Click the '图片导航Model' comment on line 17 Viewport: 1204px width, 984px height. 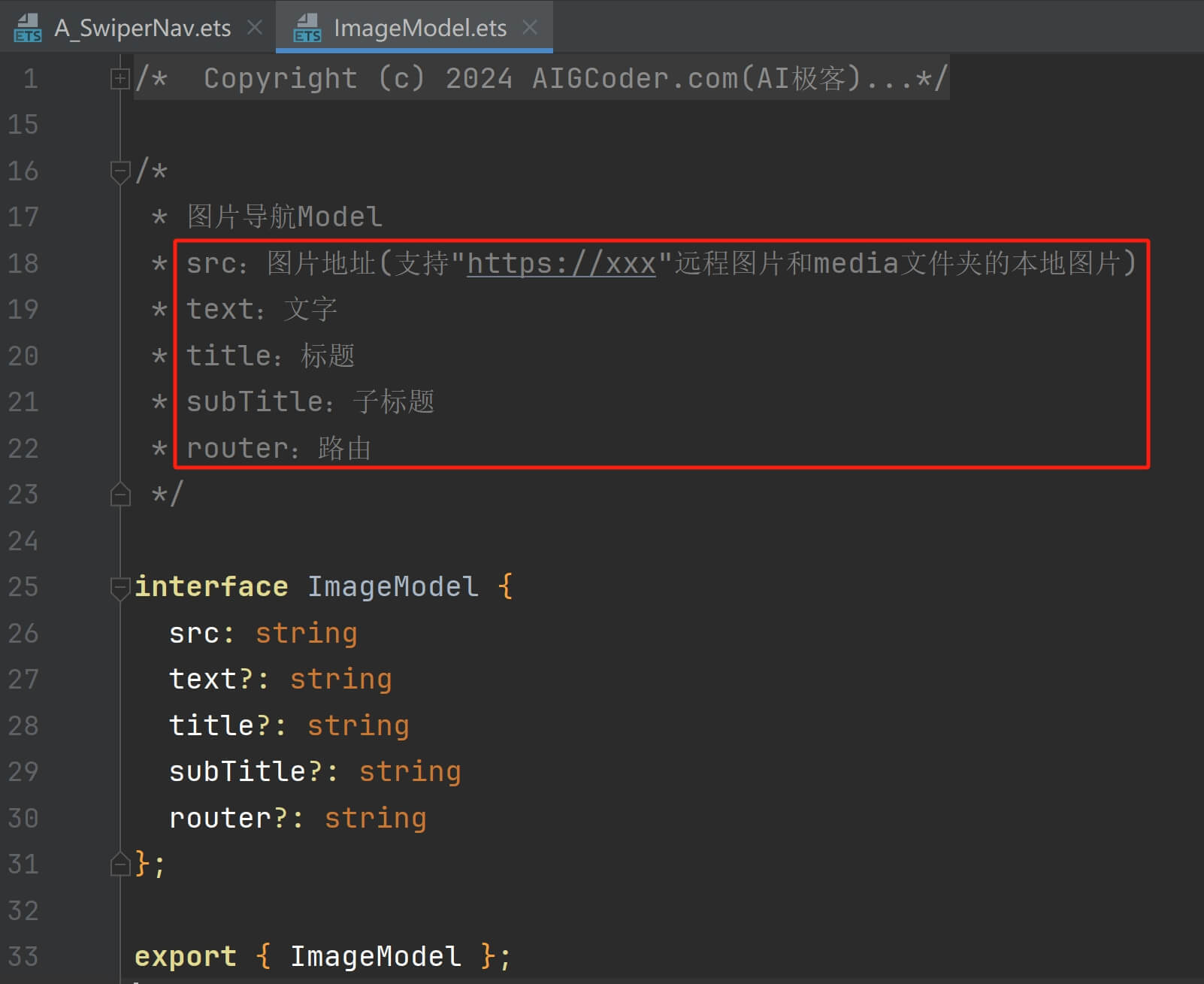(285, 216)
